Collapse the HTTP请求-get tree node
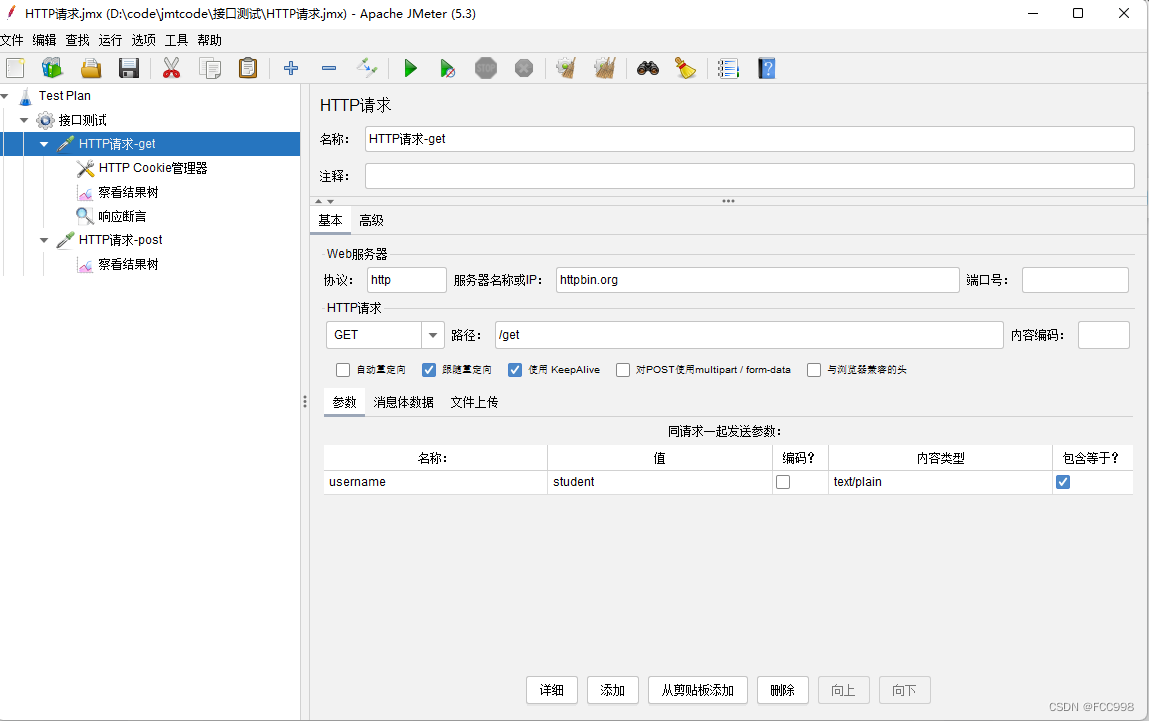The height and width of the screenshot is (721, 1149). (x=44, y=144)
